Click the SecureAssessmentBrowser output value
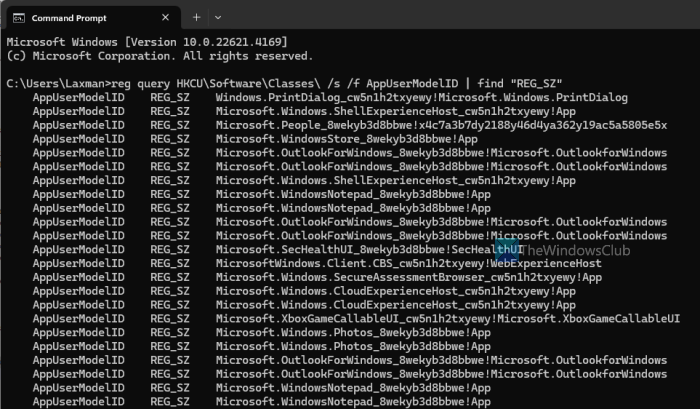This screenshot has width=700, height=409. [x=408, y=277]
